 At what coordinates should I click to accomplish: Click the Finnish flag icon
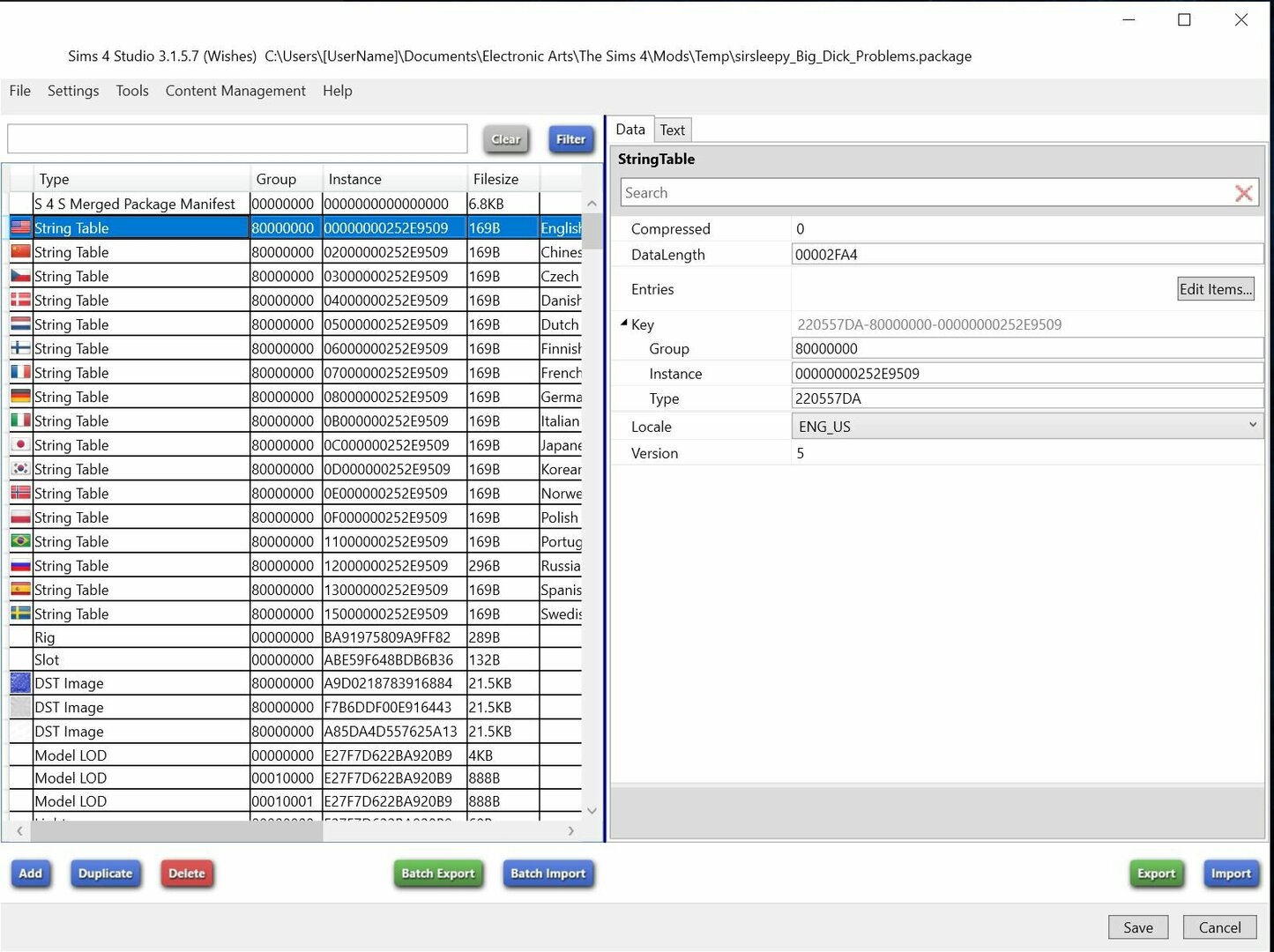pos(21,348)
